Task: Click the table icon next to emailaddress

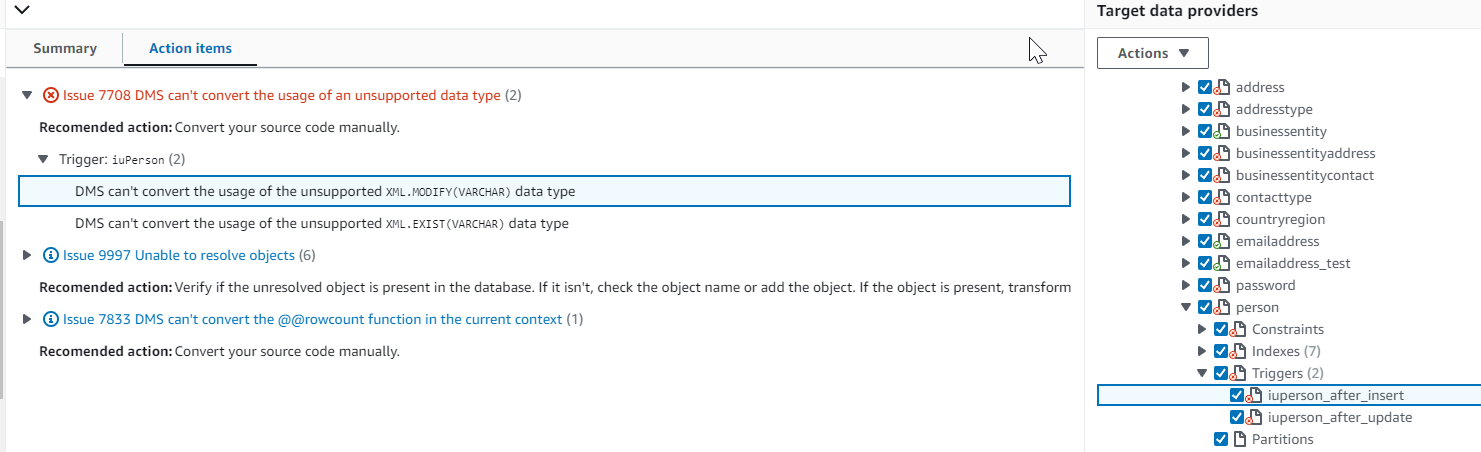Action: coord(1222,241)
